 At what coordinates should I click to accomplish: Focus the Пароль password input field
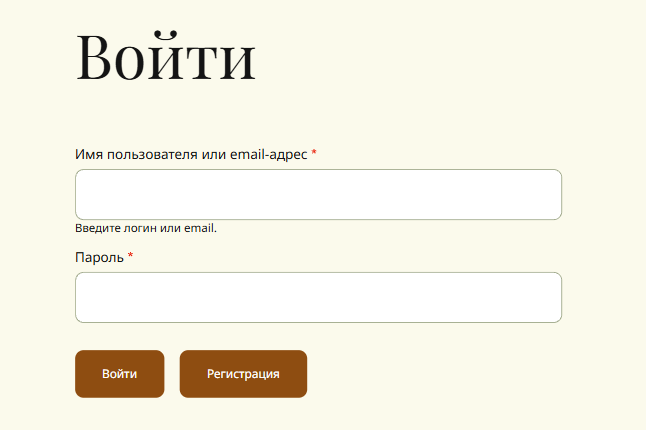[x=318, y=297]
